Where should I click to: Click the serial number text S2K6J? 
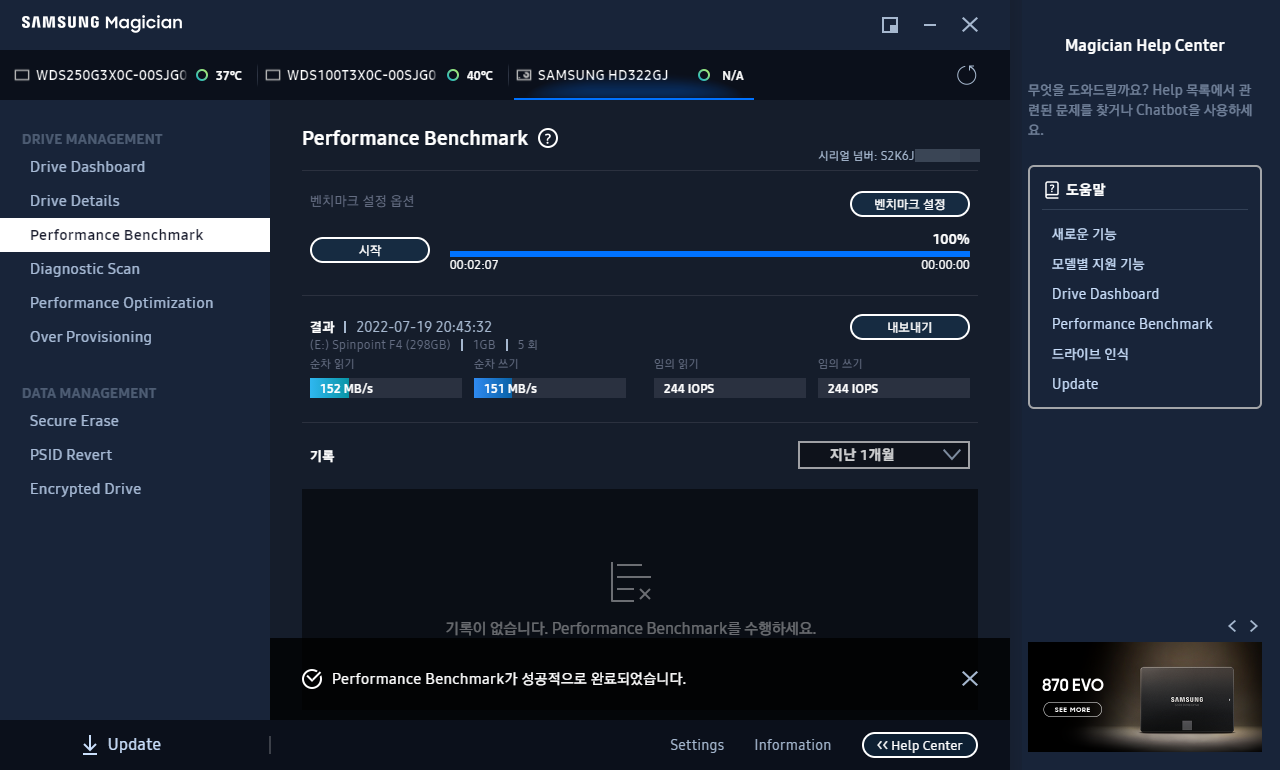coord(898,156)
